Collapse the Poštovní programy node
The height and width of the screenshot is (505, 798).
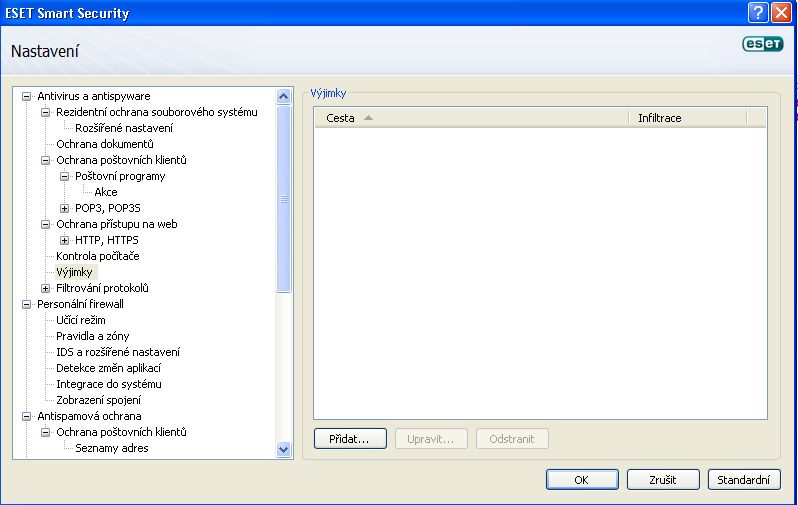coord(64,176)
